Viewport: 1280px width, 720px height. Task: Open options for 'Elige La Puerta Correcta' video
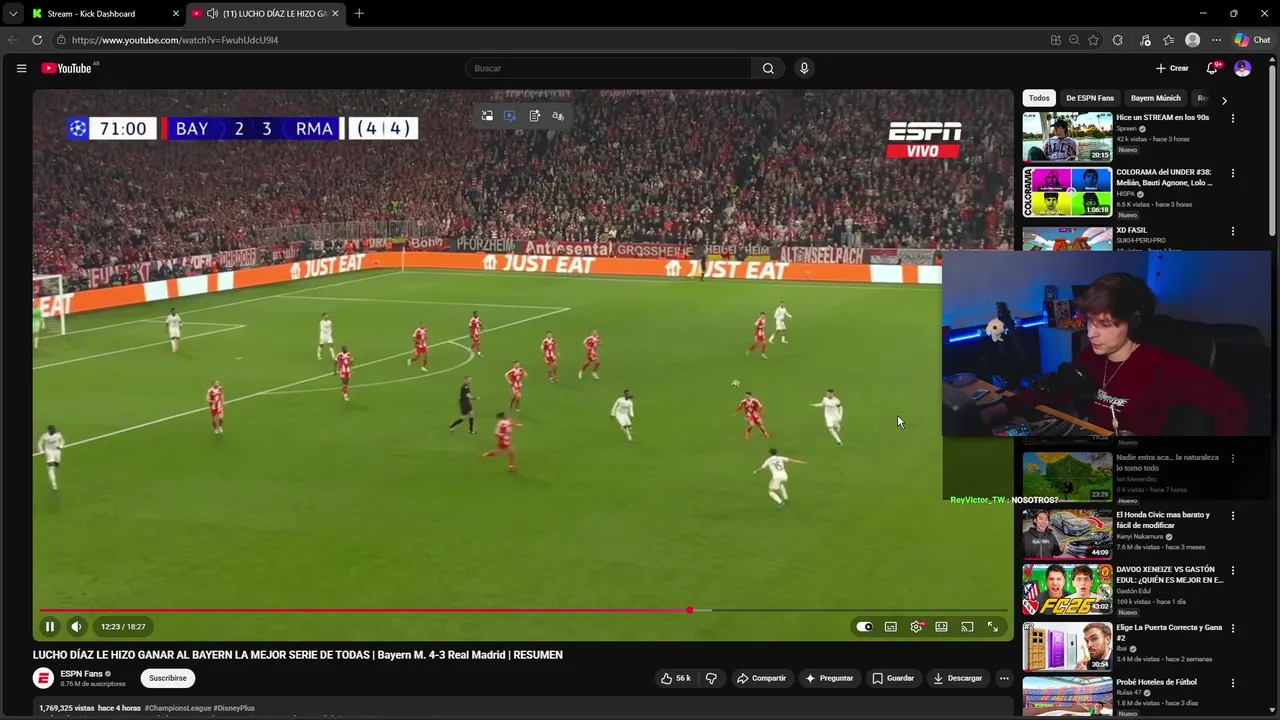(x=1232, y=629)
